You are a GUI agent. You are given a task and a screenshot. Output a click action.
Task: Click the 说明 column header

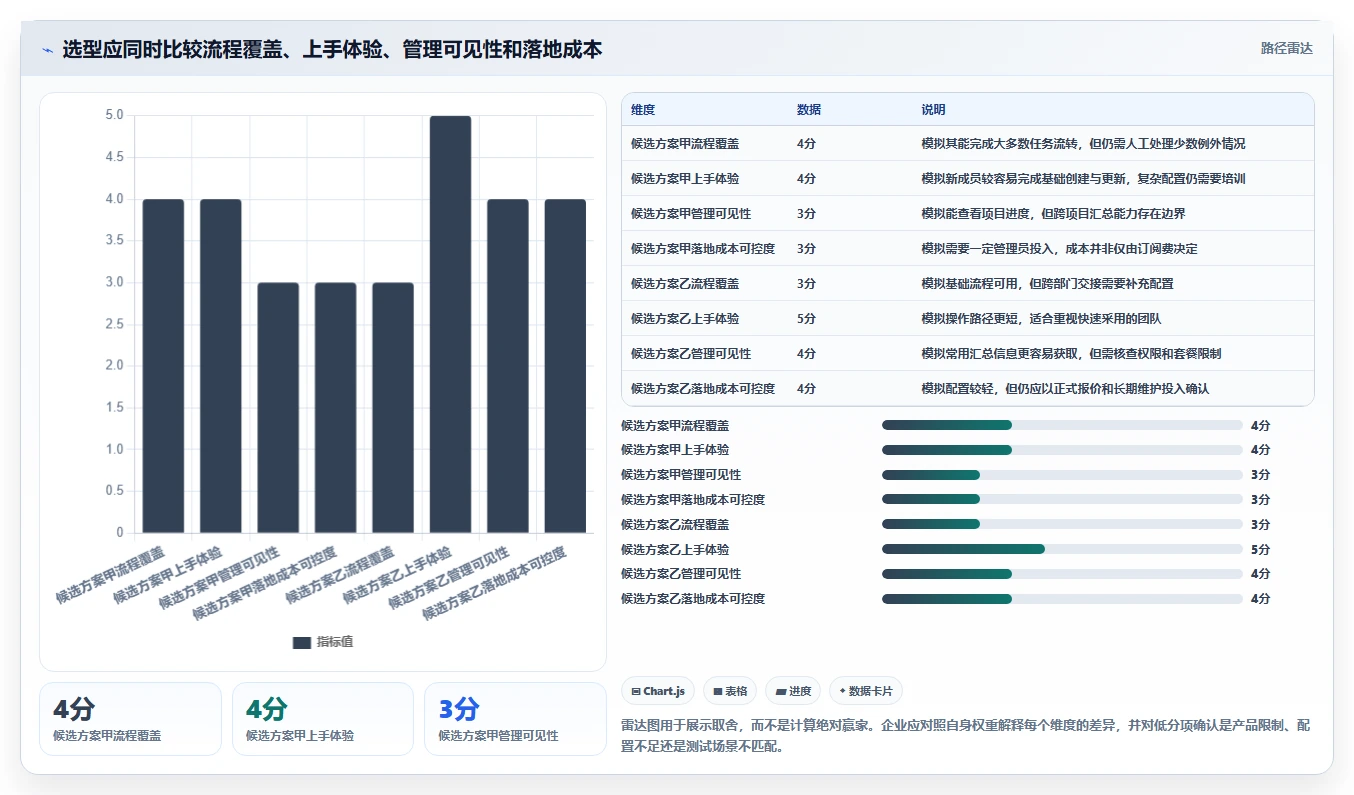933,110
